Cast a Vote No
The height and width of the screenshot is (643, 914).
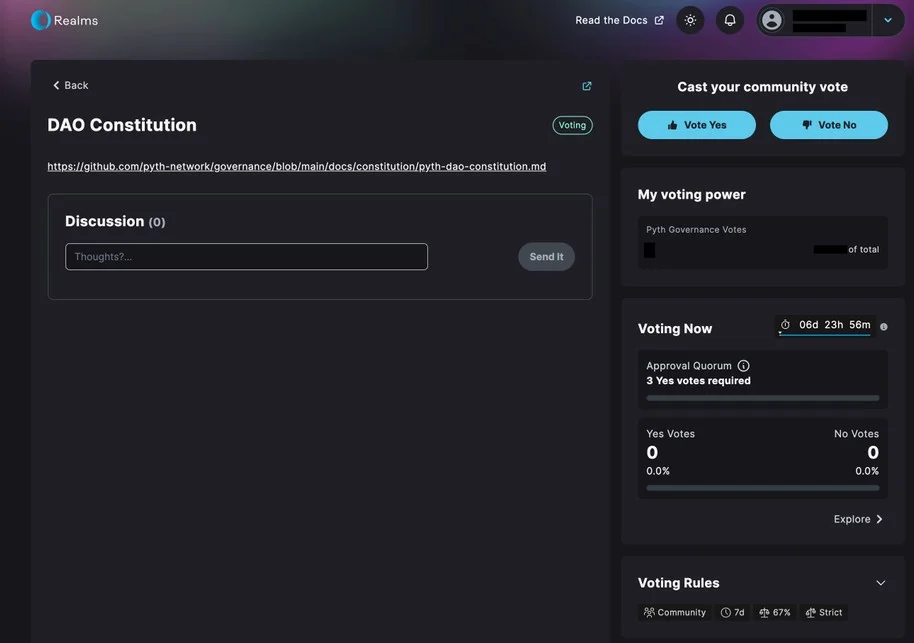829,125
